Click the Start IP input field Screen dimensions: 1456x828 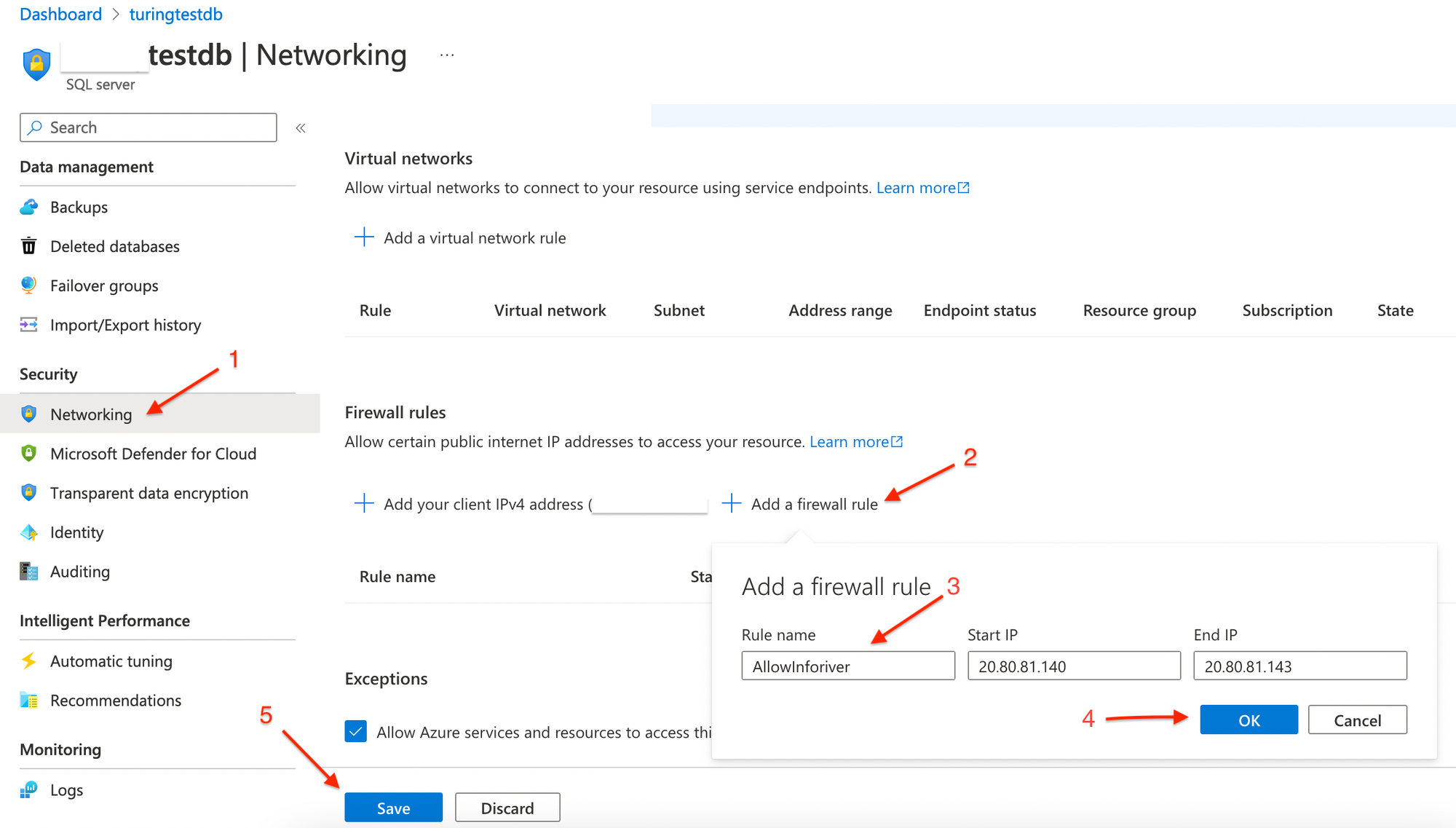click(x=1074, y=666)
